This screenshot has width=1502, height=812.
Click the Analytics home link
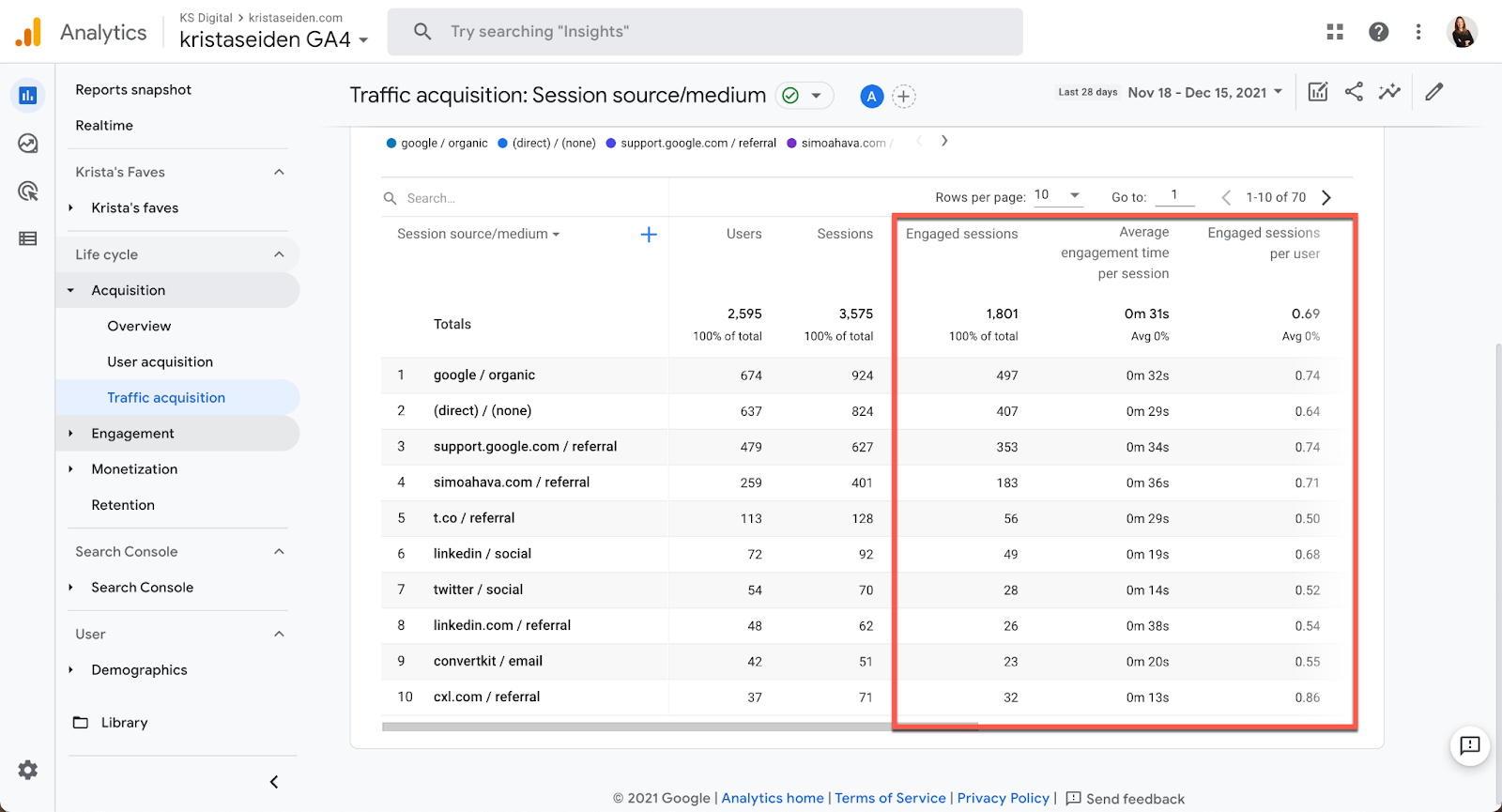(x=773, y=798)
